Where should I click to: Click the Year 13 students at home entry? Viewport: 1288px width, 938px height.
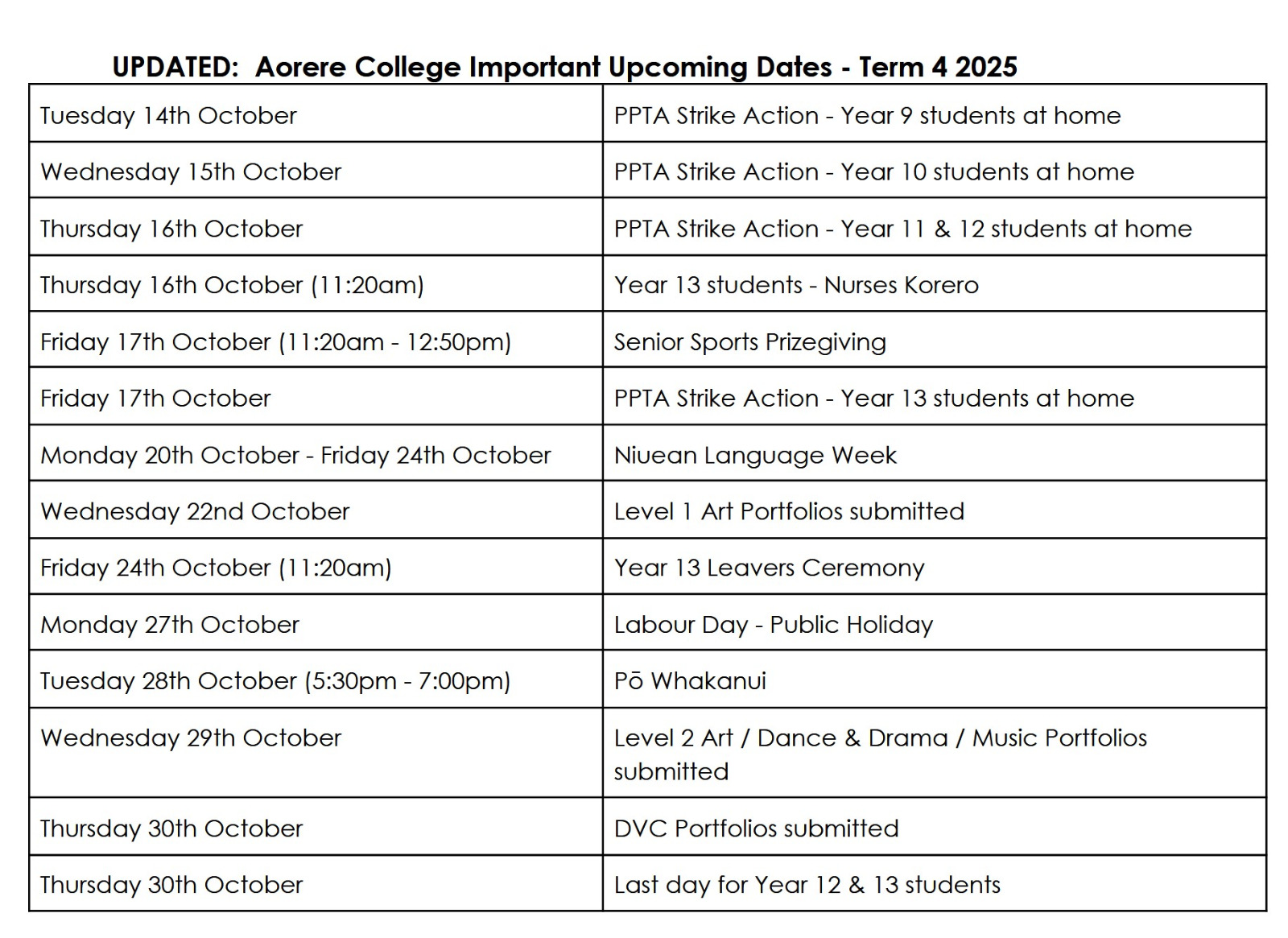873,399
